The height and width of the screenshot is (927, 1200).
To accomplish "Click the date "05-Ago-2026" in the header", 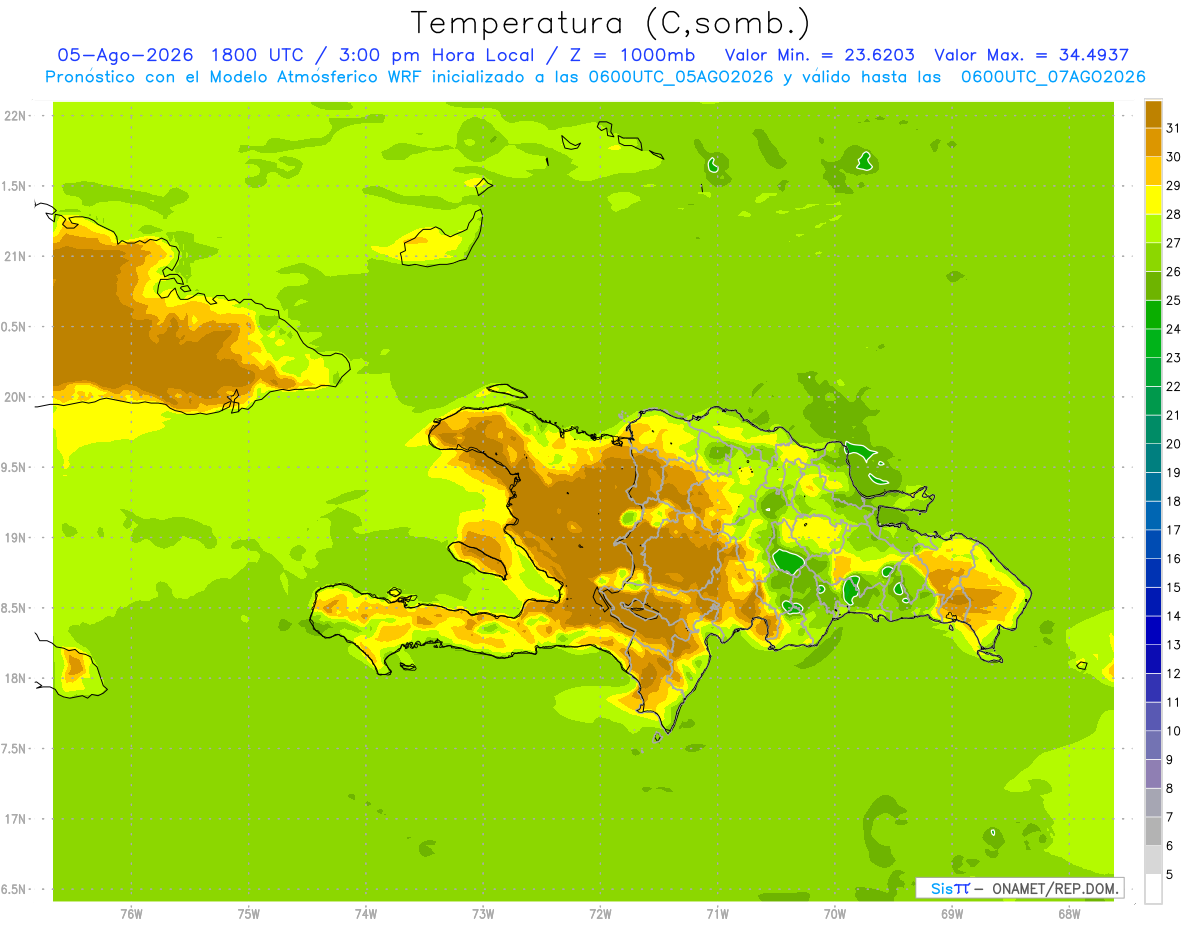I will (125, 55).
